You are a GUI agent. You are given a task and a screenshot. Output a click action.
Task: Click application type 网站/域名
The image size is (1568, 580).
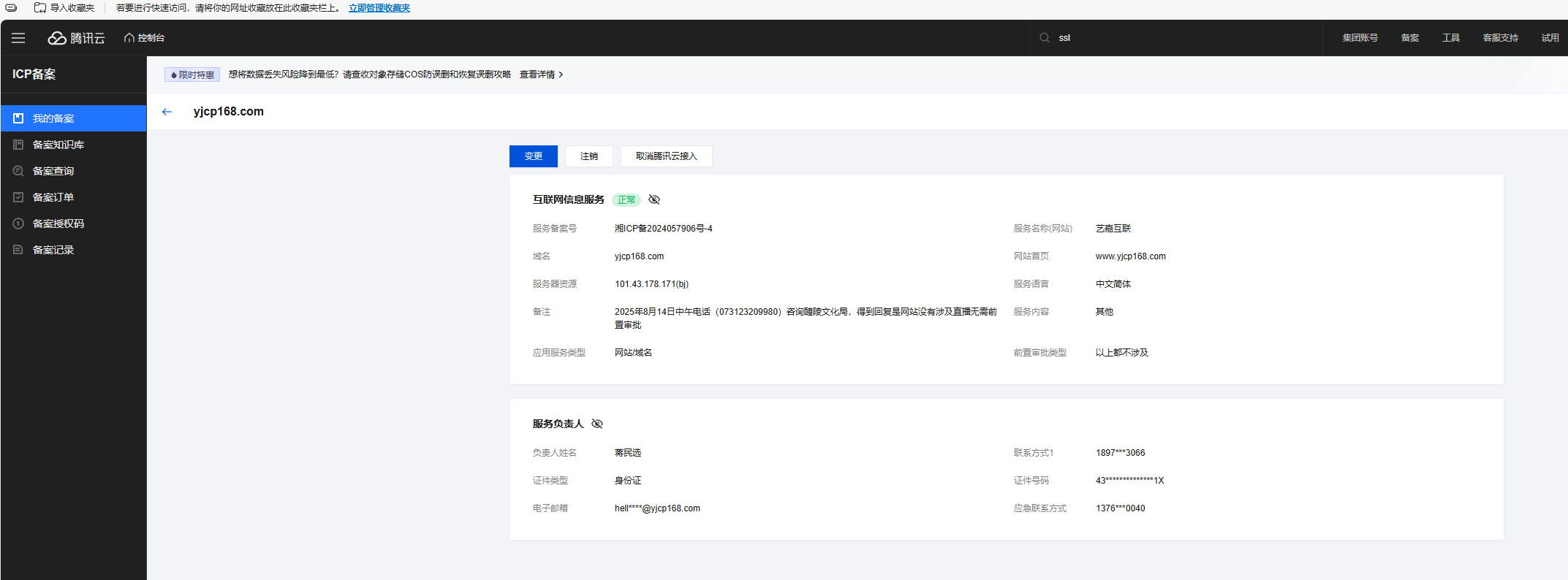tap(633, 353)
